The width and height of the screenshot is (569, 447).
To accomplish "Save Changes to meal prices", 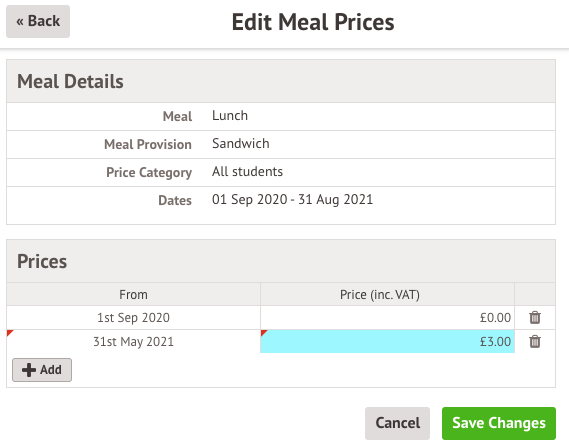I will coord(499,423).
